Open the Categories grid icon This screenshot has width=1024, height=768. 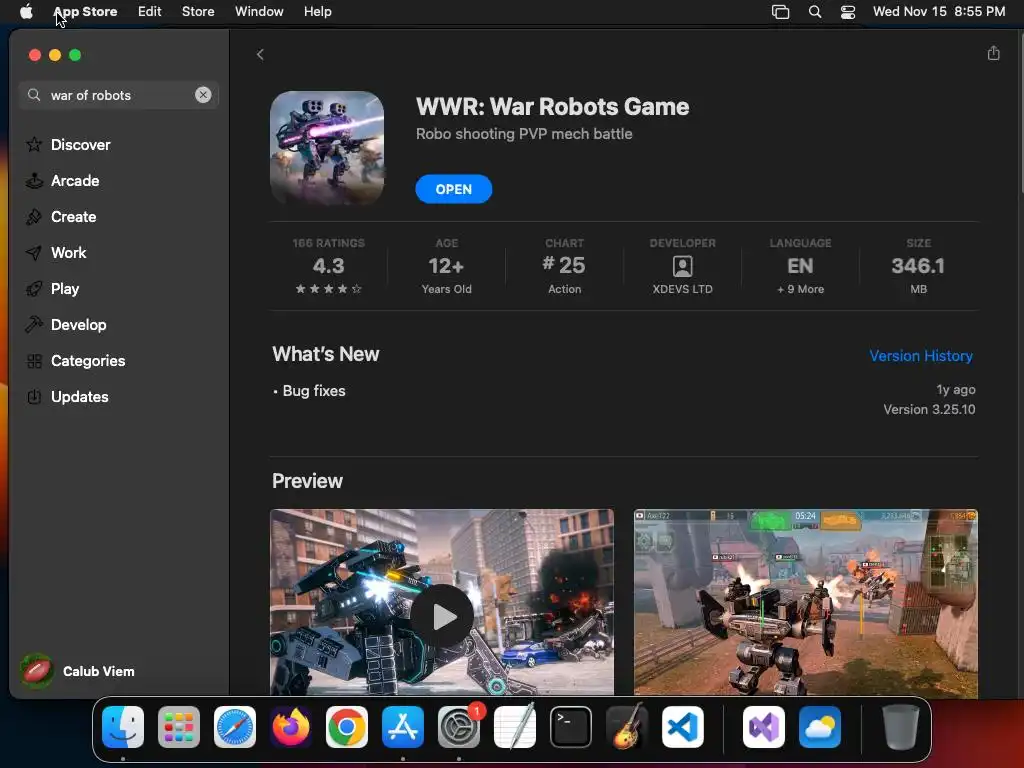tap(34, 360)
